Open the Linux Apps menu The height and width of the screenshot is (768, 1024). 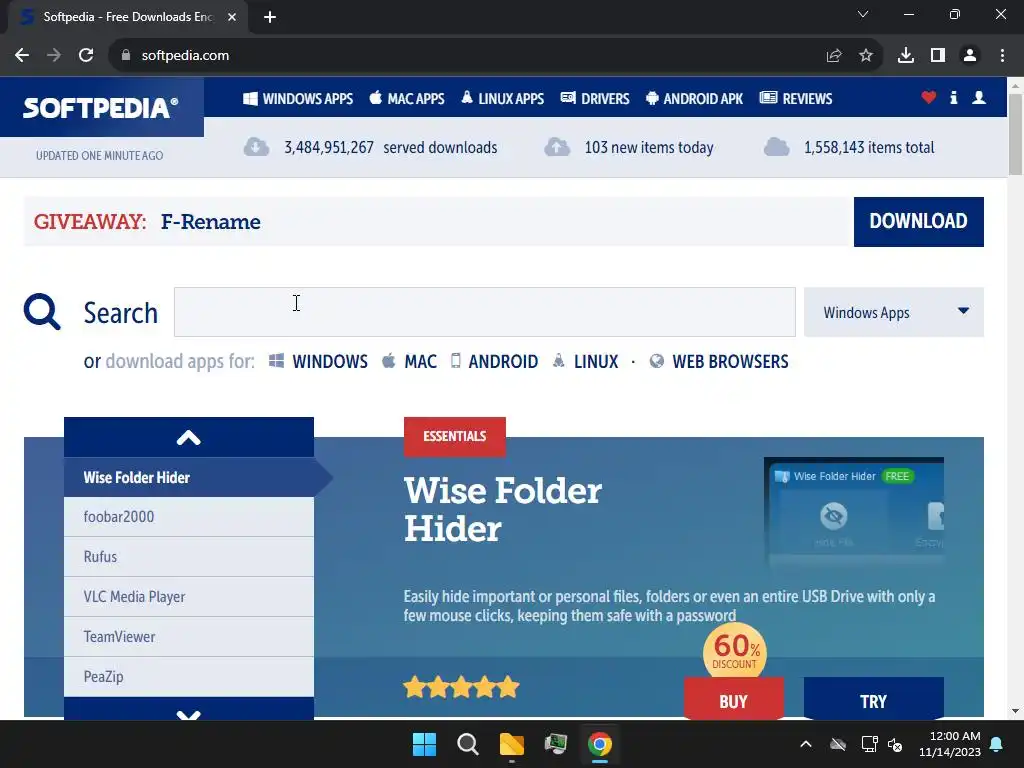(502, 99)
